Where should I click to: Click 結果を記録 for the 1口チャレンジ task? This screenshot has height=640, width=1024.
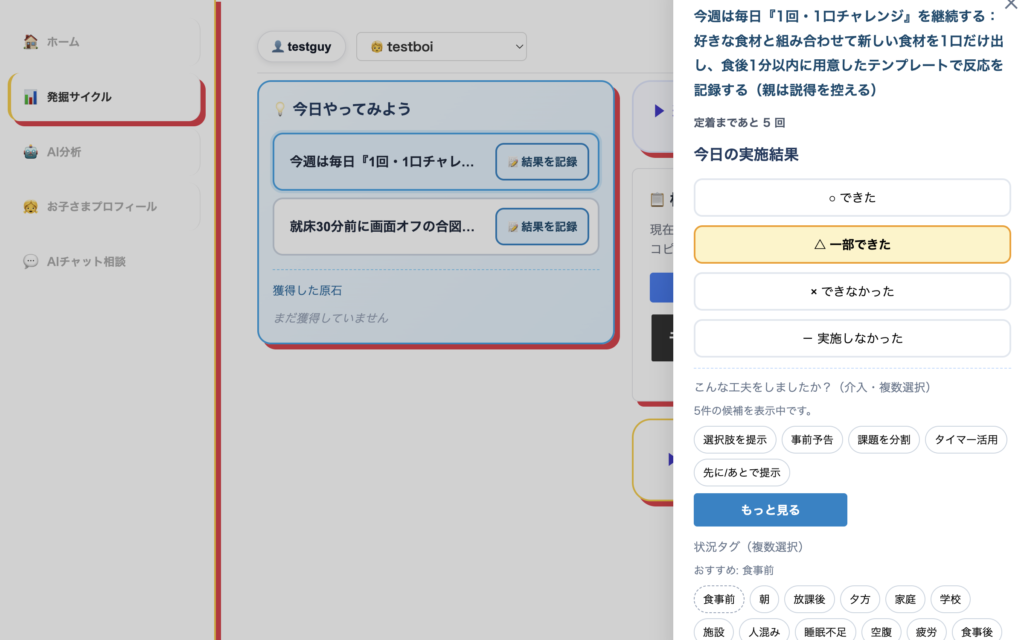pos(542,162)
